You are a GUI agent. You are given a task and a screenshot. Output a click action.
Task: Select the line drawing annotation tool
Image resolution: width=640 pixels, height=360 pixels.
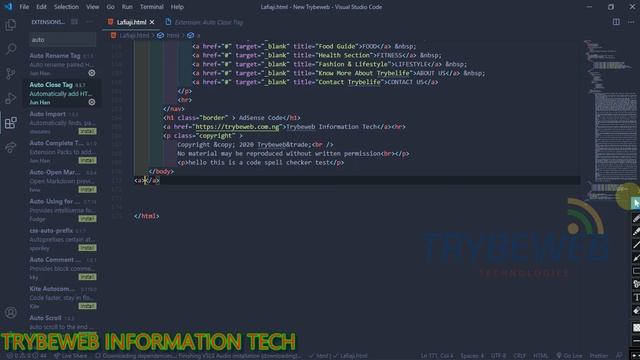tap(636, 244)
